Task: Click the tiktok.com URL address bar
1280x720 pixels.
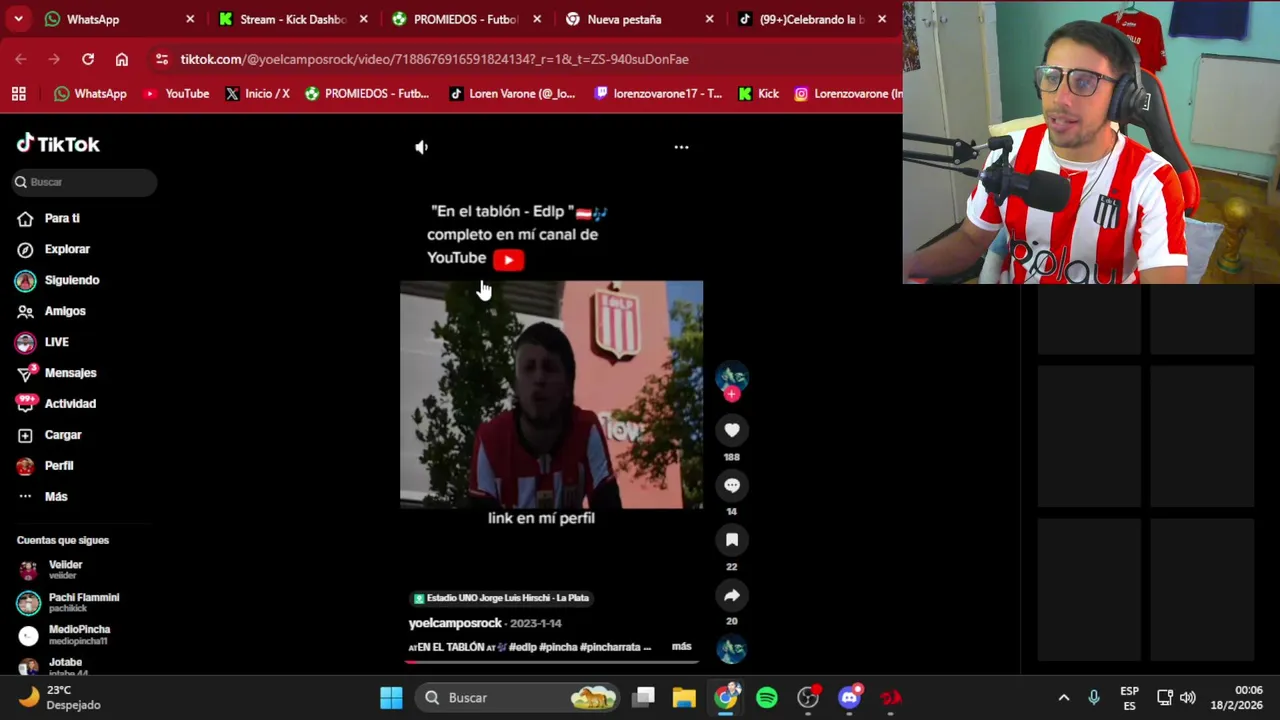Action: (434, 59)
